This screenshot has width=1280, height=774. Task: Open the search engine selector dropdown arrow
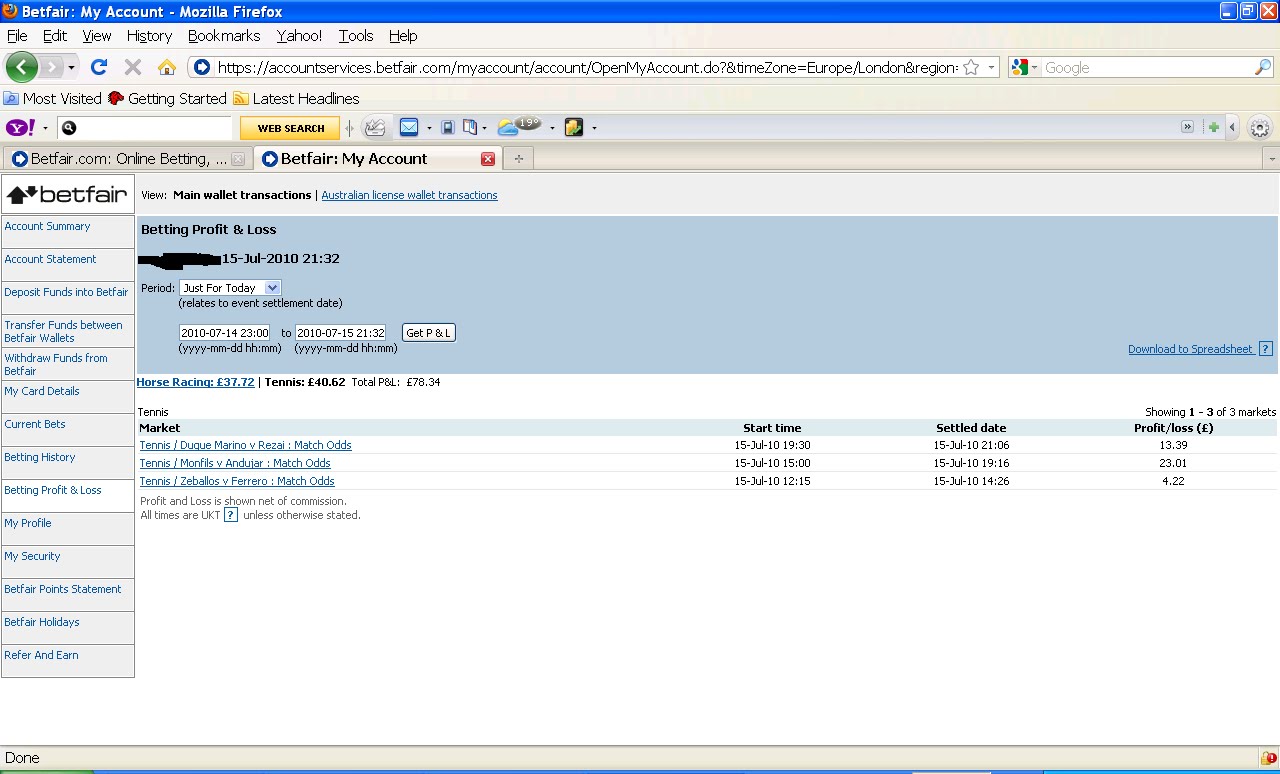pos(1035,67)
